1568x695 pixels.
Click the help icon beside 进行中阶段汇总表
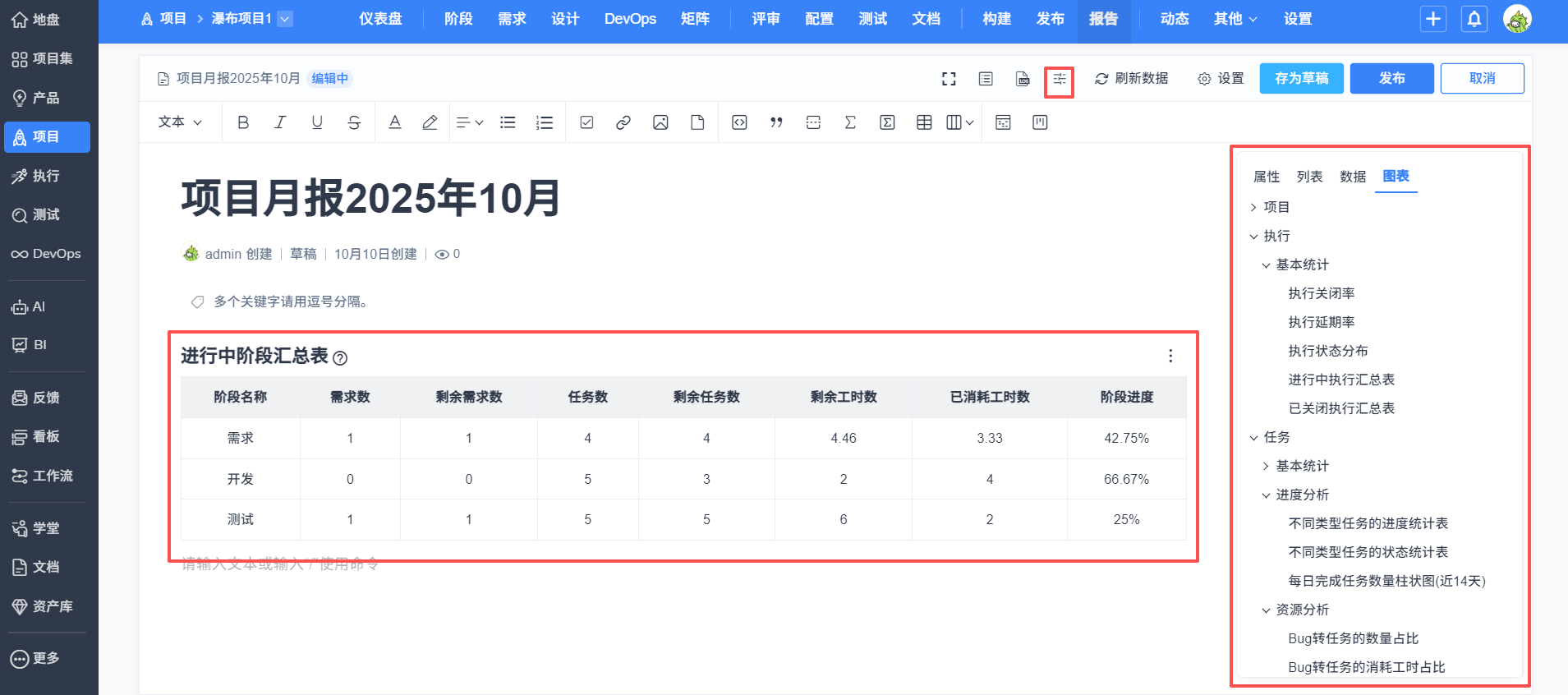coord(340,358)
